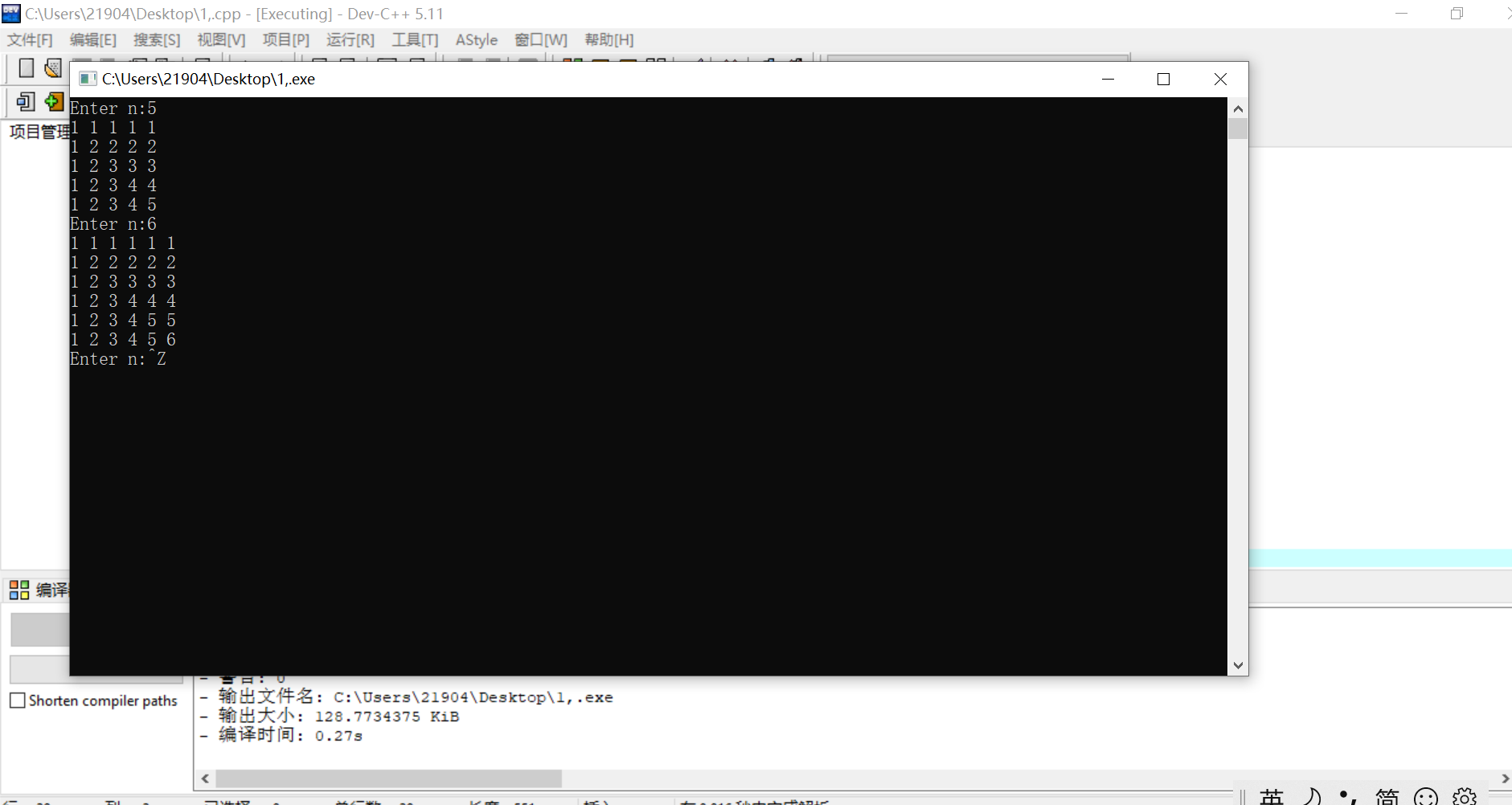Open the 编辑[E] menu
Screen dimensions: 1512x805
pyautogui.click(x=93, y=40)
